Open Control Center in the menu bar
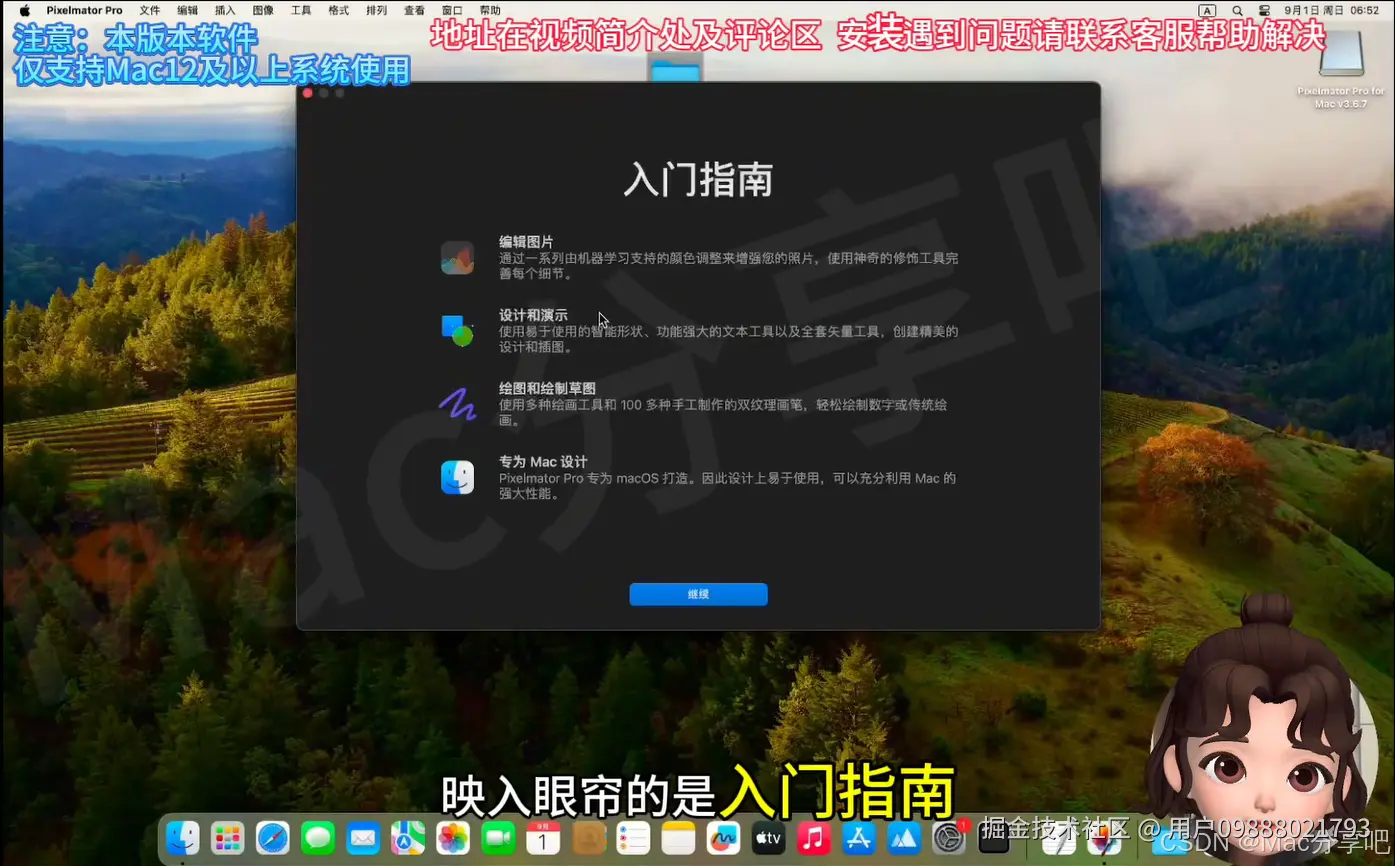The width and height of the screenshot is (1395, 866). [1266, 10]
